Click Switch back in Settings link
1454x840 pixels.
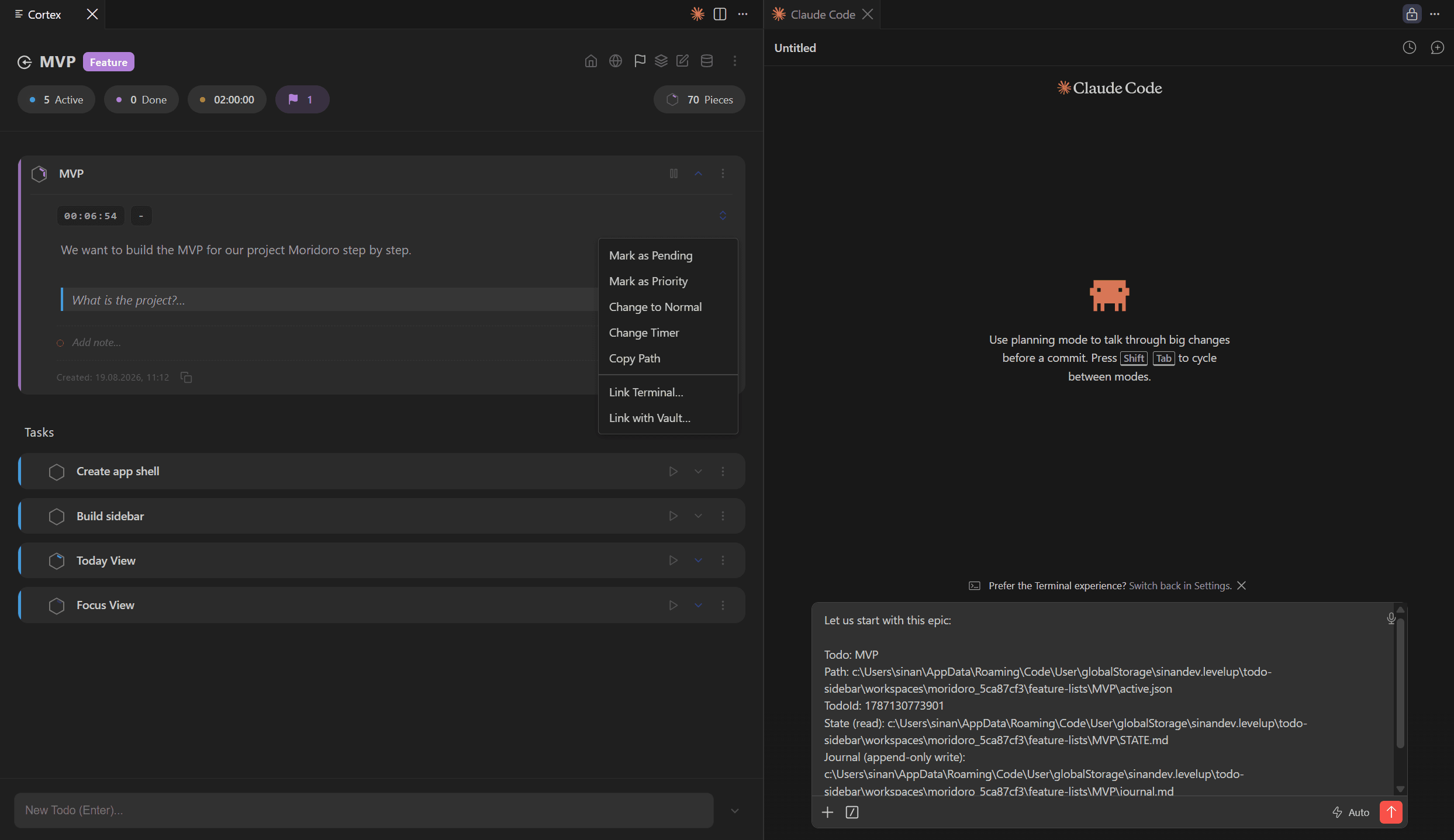[1180, 586]
